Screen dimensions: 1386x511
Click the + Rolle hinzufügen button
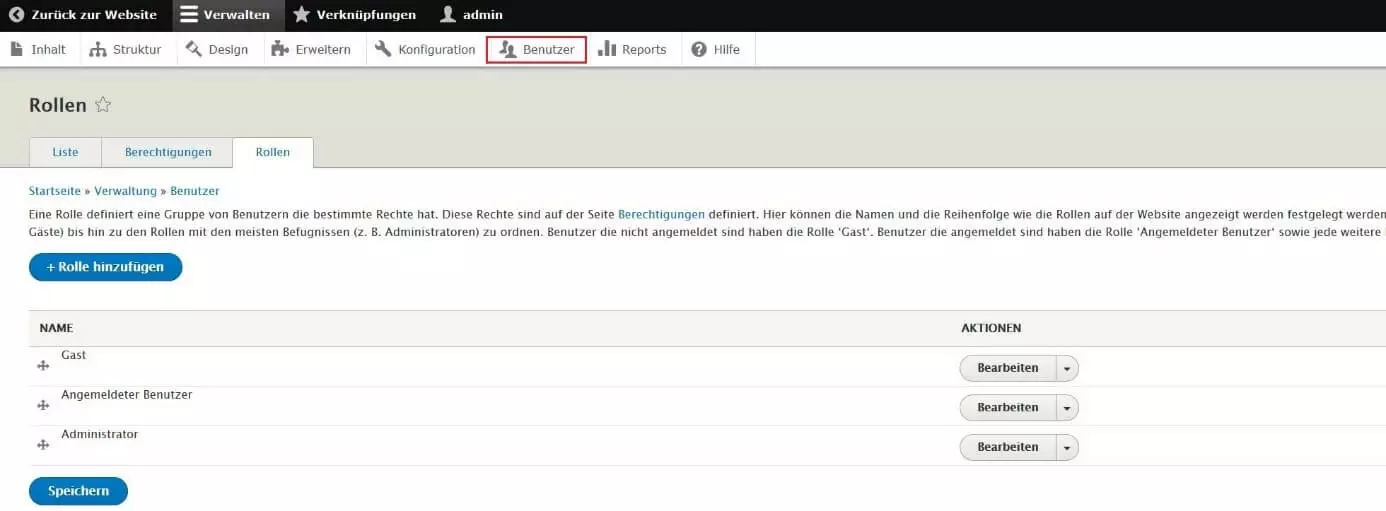105,267
